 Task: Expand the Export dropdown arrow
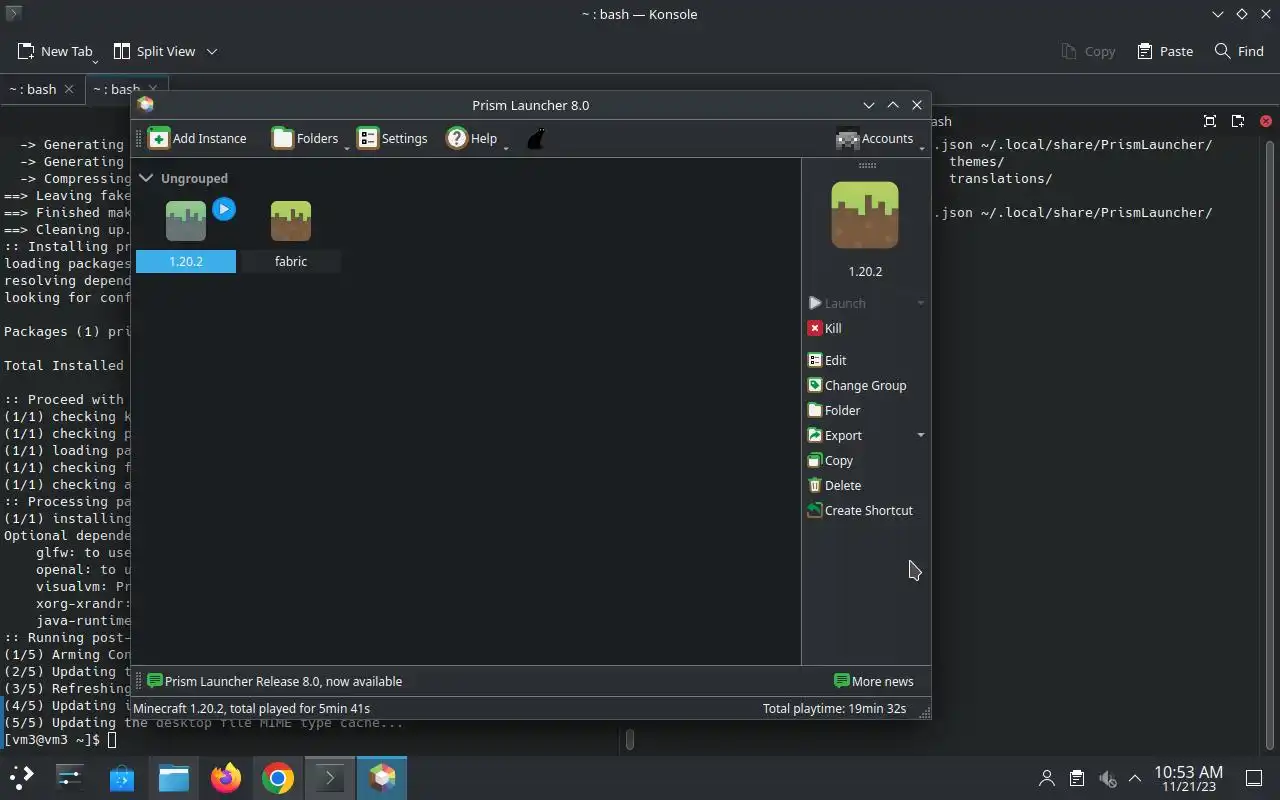tap(921, 435)
